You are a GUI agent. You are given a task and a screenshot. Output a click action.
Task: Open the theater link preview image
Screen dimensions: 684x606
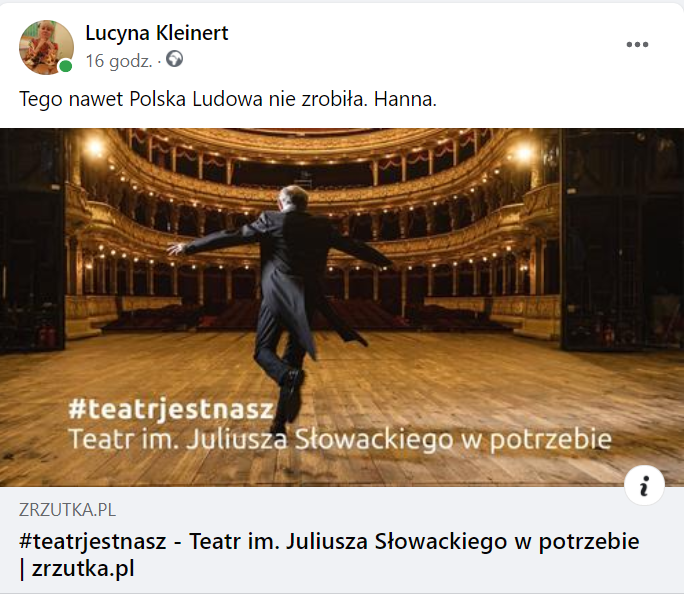pyautogui.click(x=342, y=307)
